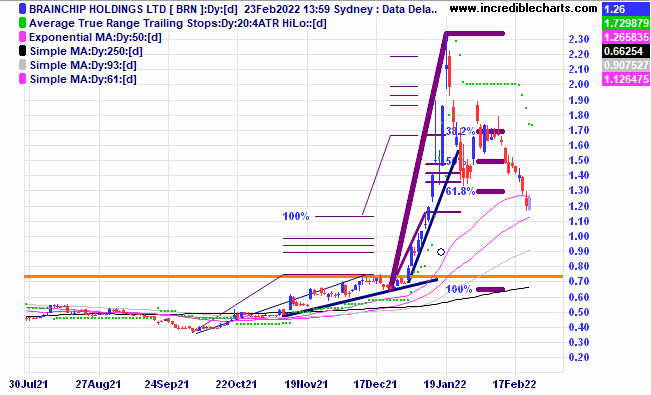This screenshot has height=395, width=651.
Task: Click the 100% label near the 1.10 level
Action: (296, 216)
